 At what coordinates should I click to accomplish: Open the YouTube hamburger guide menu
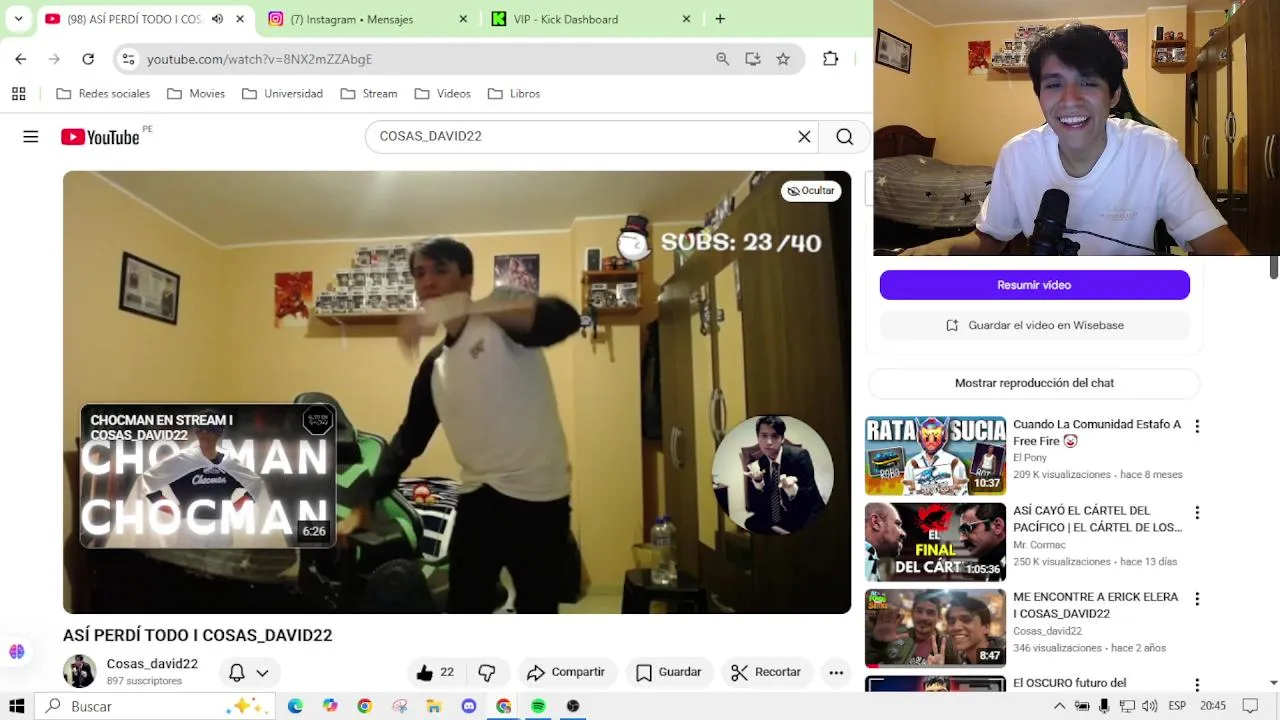pos(31,137)
